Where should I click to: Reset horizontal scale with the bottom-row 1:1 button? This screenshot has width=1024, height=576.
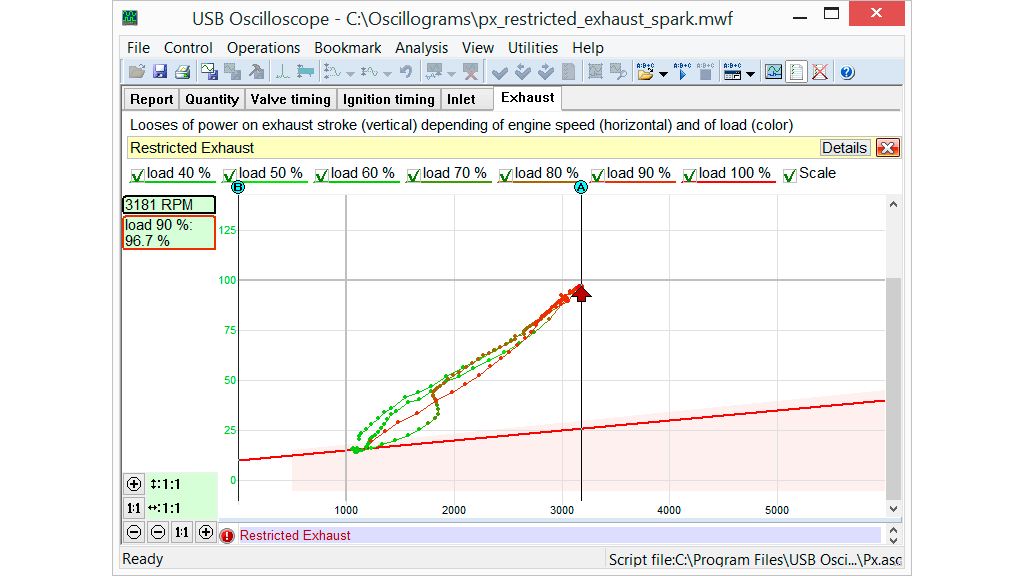(x=182, y=532)
